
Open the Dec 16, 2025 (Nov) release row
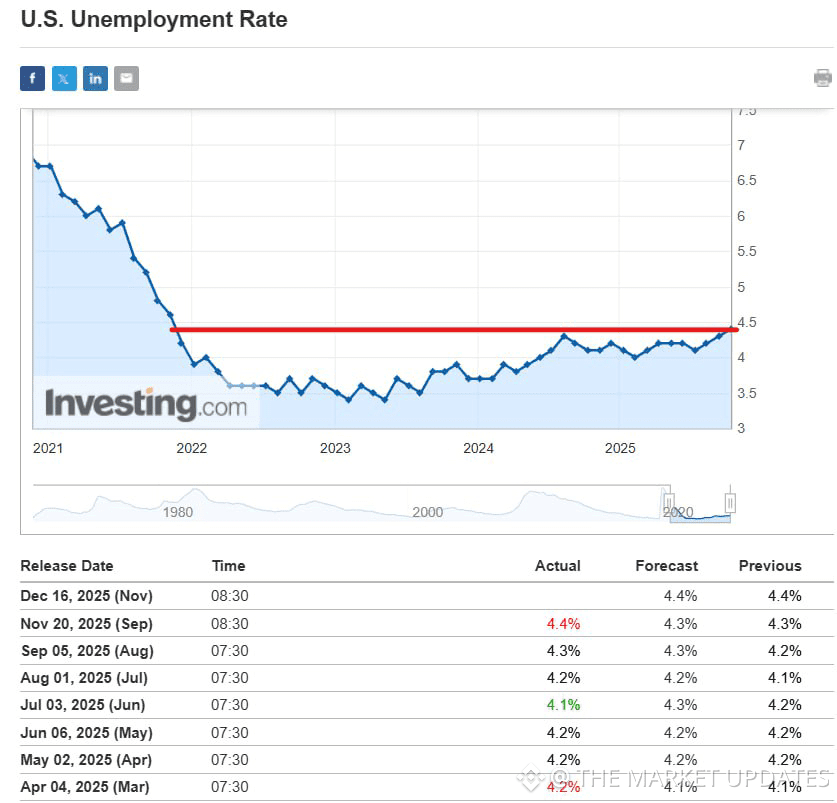click(x=427, y=596)
